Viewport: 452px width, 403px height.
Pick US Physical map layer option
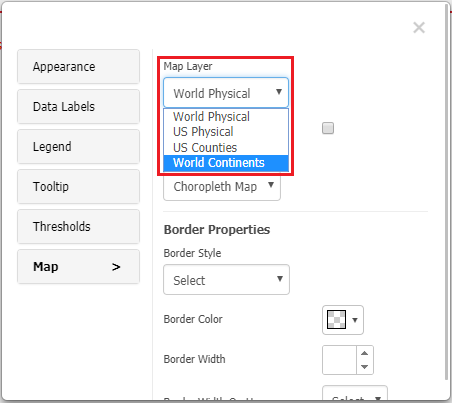pos(226,132)
